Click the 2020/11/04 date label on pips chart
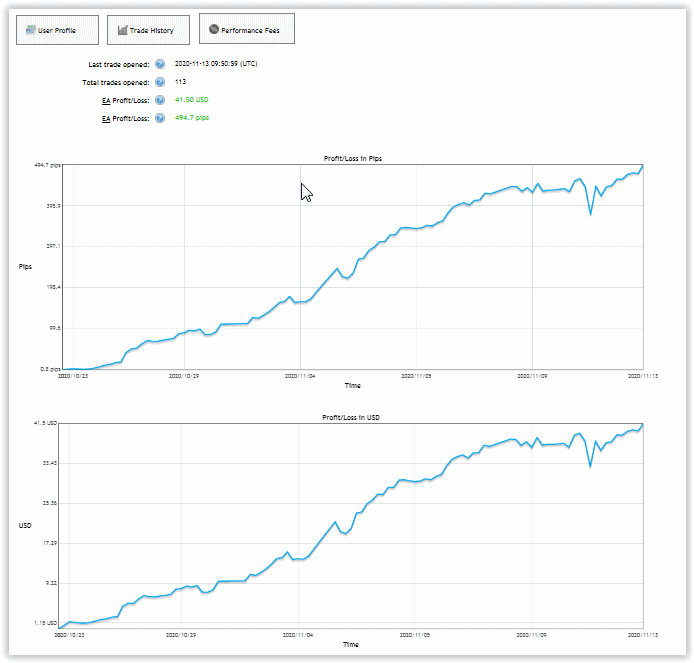 [x=300, y=376]
